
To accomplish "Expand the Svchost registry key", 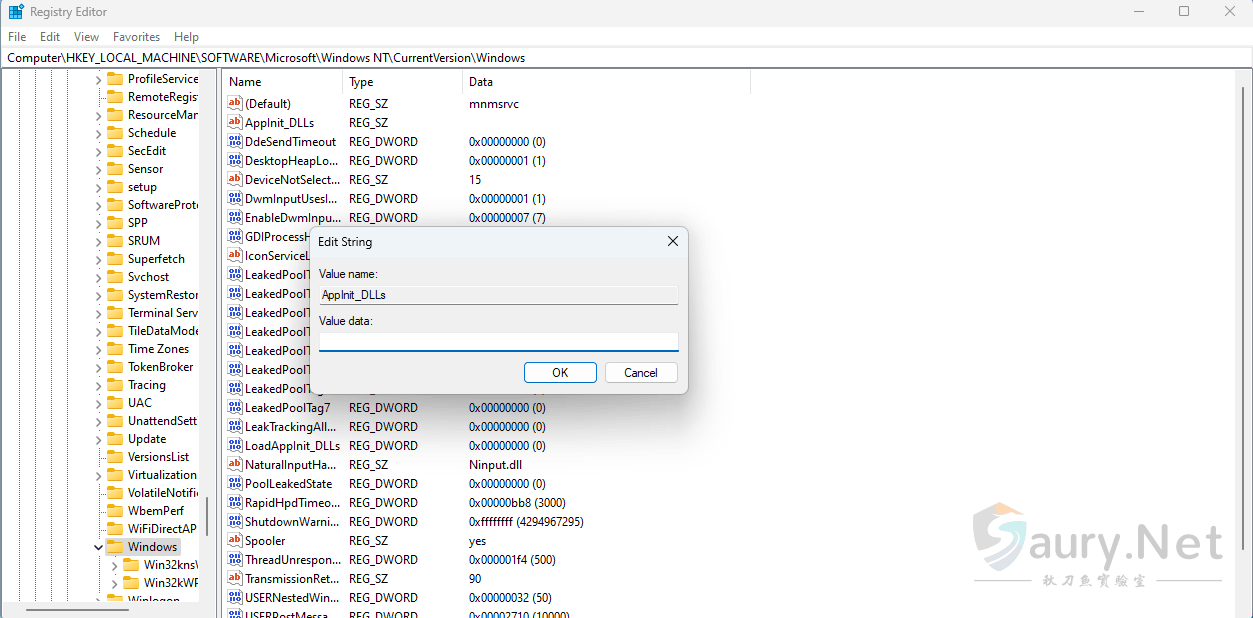I will [x=98, y=277].
